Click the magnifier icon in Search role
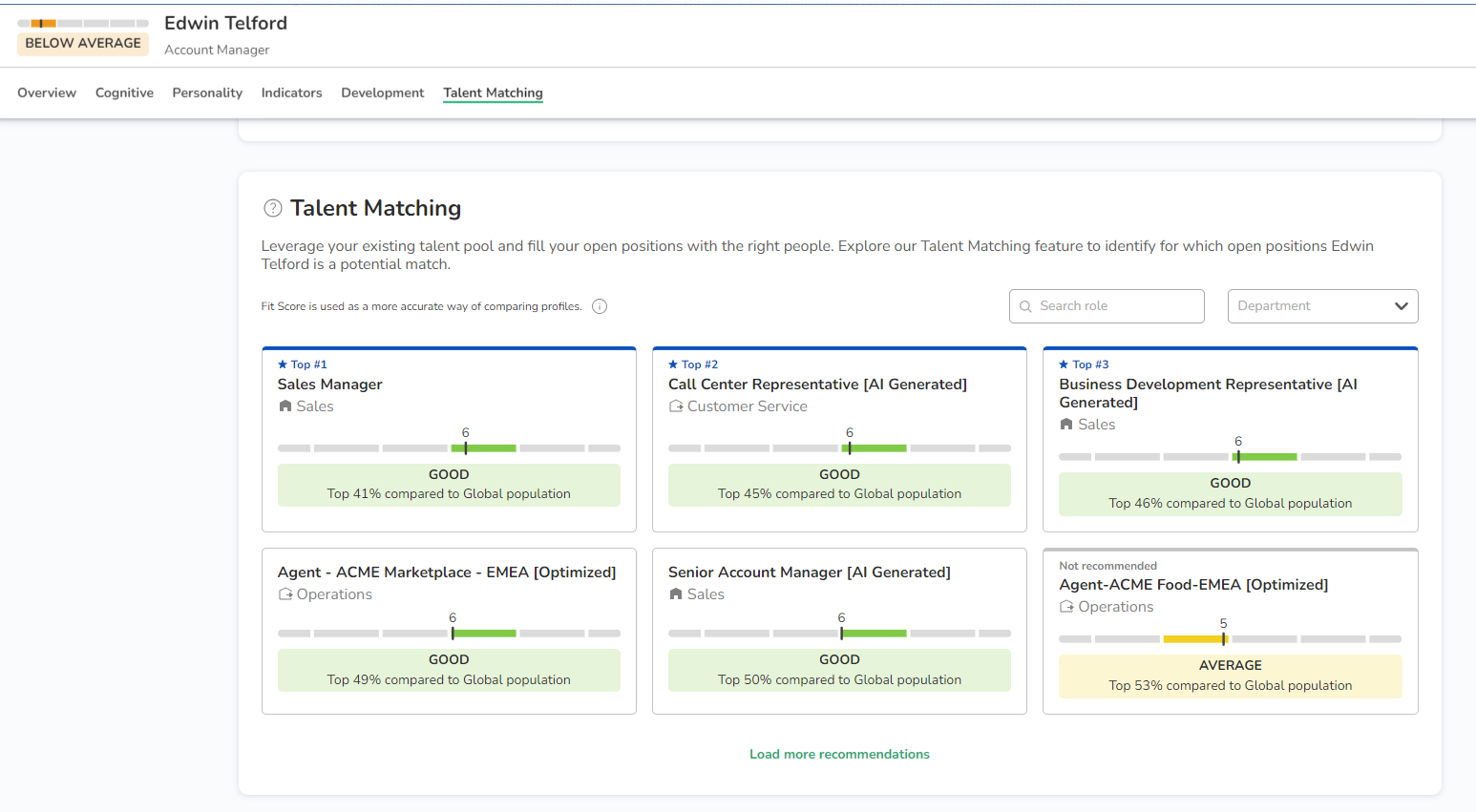Image resolution: width=1476 pixels, height=812 pixels. (x=1025, y=306)
